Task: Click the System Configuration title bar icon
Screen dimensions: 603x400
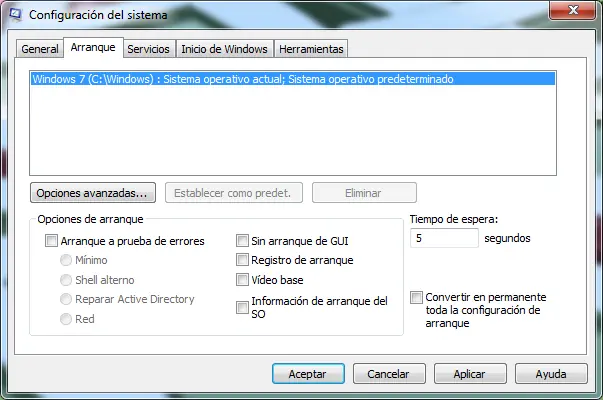Action: [x=15, y=15]
